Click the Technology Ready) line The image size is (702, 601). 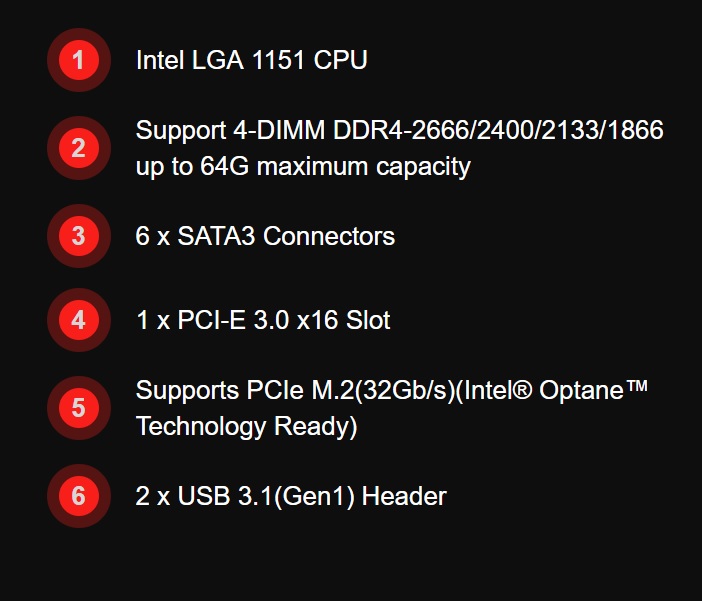(246, 426)
